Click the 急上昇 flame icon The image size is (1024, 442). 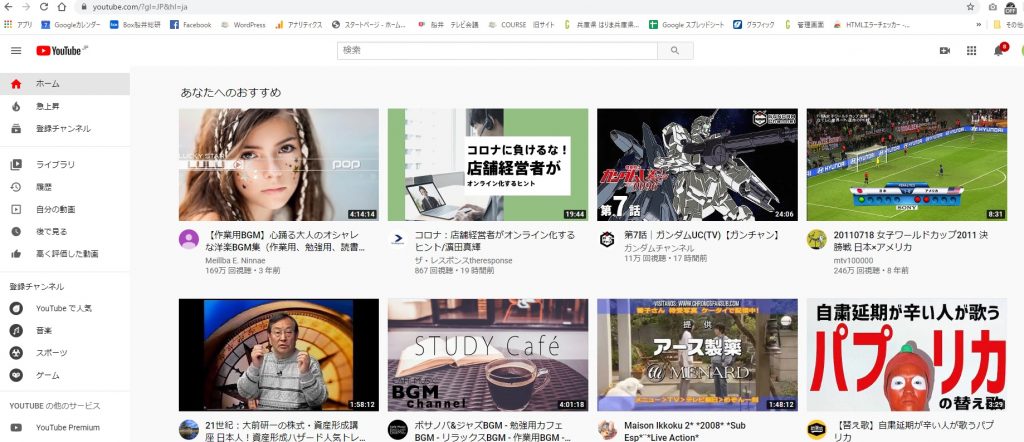tap(16, 106)
